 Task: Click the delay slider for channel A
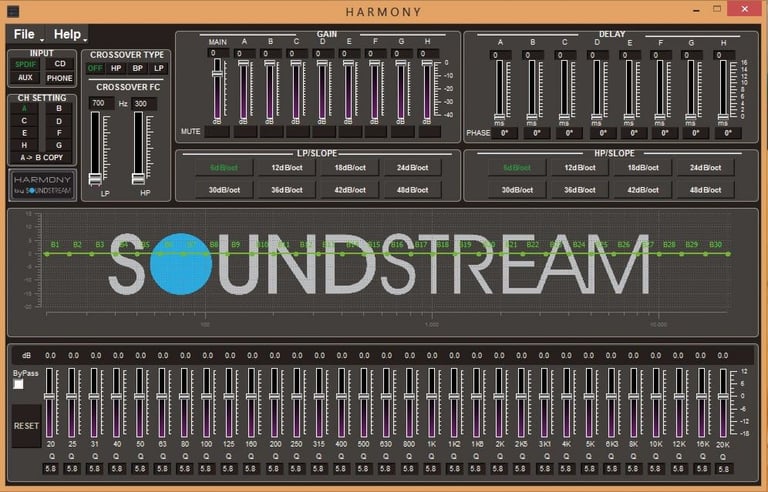[499, 90]
